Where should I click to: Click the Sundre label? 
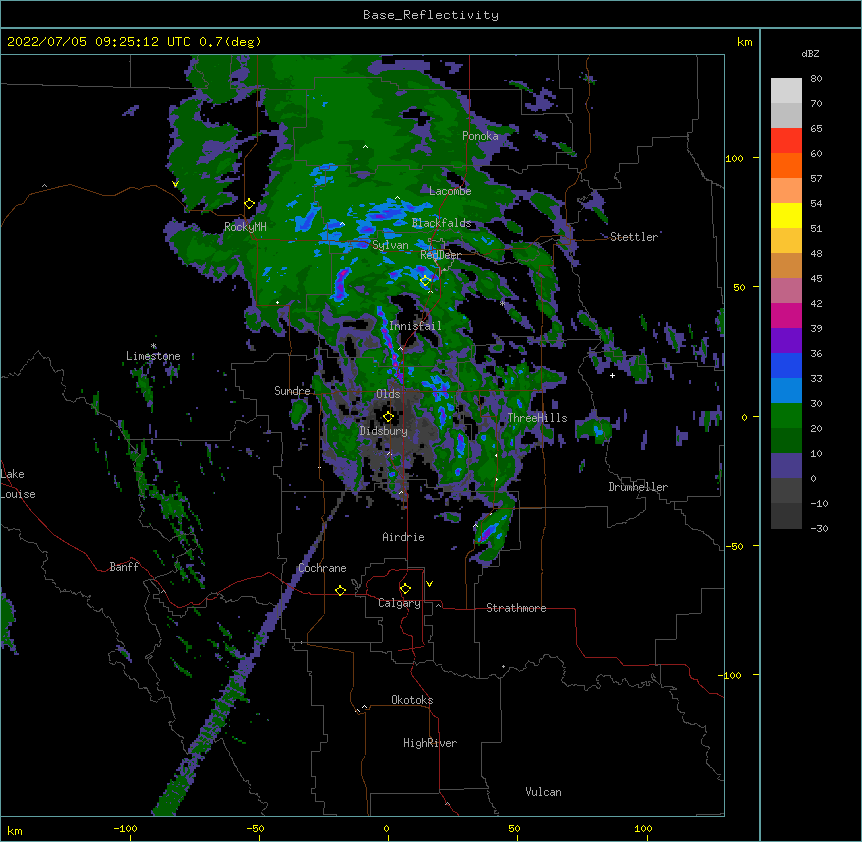point(292,391)
